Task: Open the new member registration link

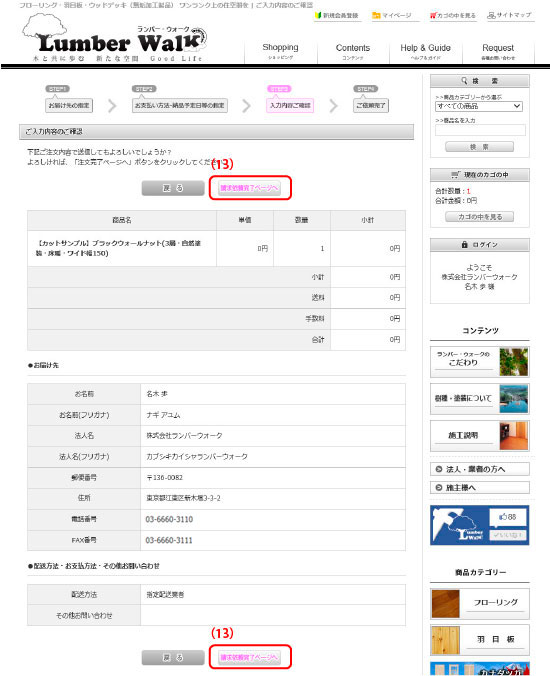Action: click(x=337, y=16)
